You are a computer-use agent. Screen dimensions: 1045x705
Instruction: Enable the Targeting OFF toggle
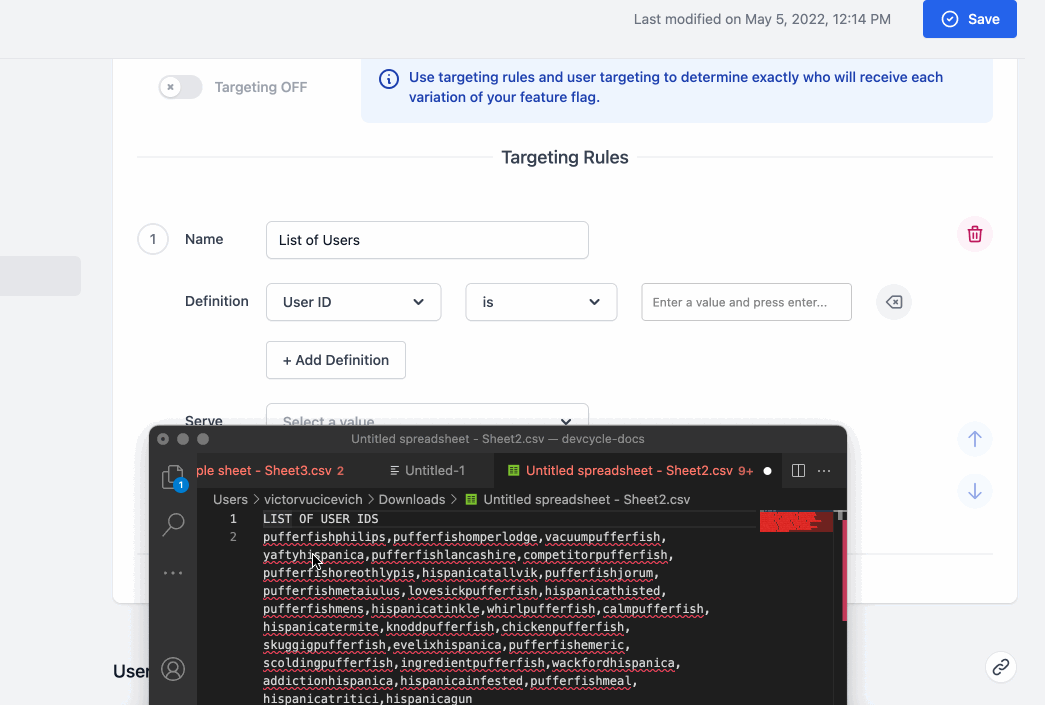[180, 87]
